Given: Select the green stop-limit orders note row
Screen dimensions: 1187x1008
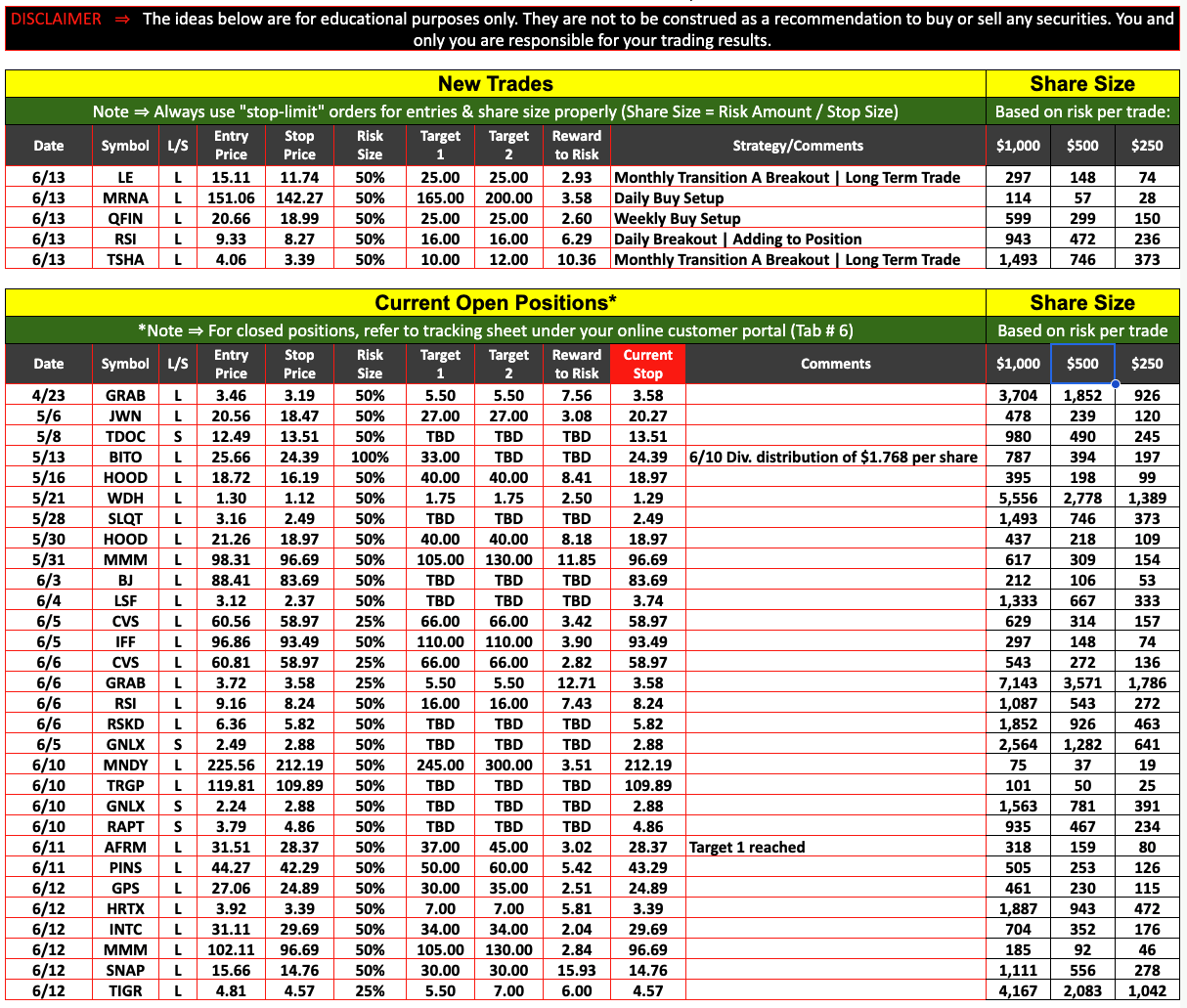Looking at the screenshot, I should point(495,111).
